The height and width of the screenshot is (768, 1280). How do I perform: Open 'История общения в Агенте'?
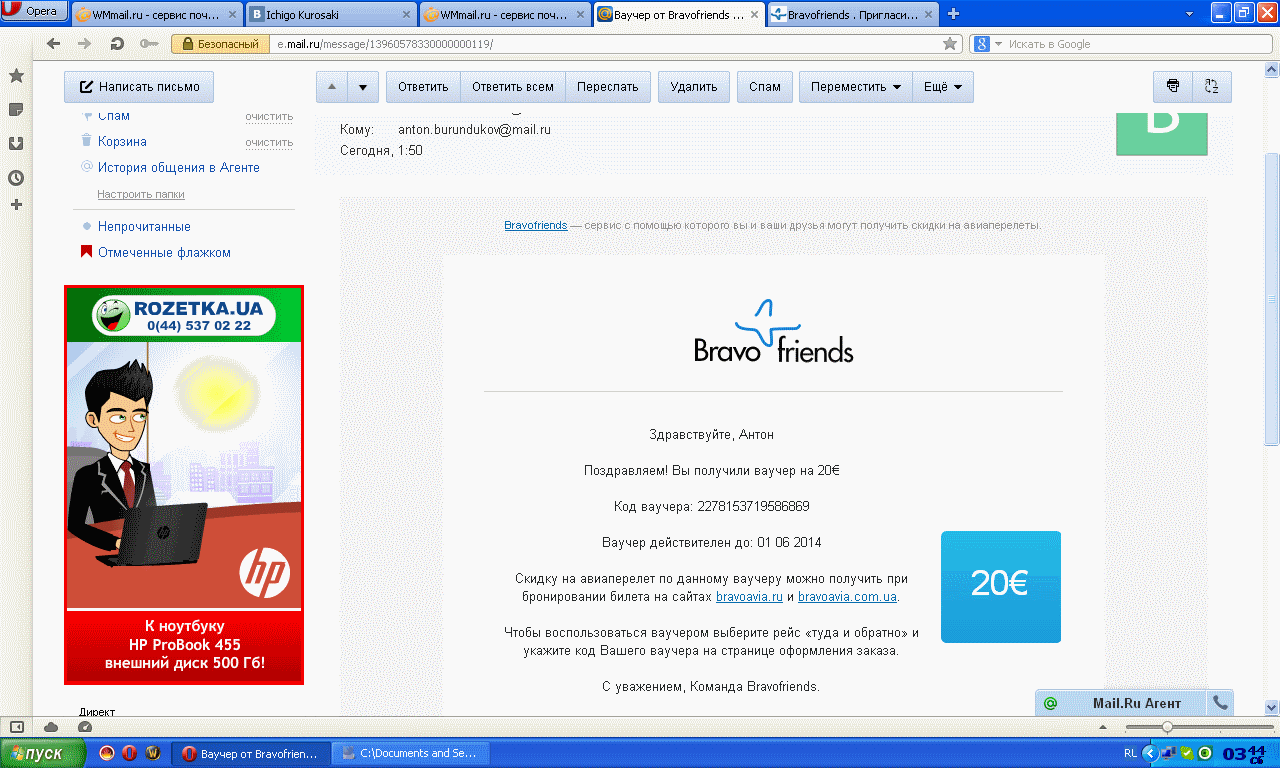179,168
